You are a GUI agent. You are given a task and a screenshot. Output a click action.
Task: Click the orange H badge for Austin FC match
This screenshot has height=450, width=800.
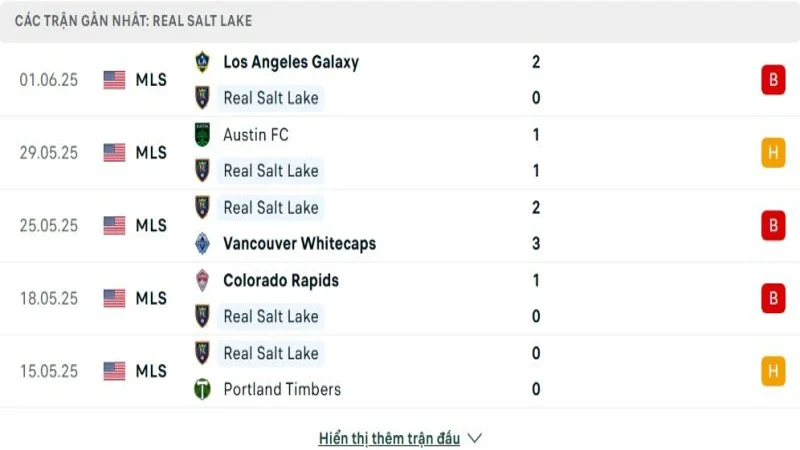[772, 153]
